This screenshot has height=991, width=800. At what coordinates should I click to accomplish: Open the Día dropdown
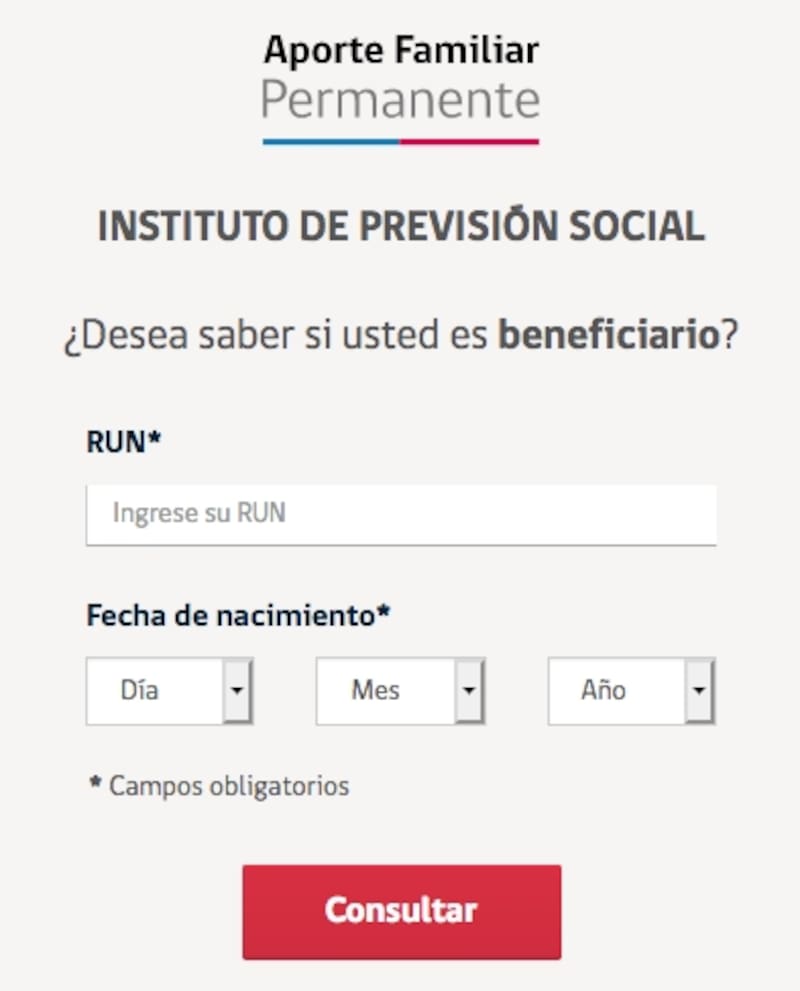click(155, 690)
